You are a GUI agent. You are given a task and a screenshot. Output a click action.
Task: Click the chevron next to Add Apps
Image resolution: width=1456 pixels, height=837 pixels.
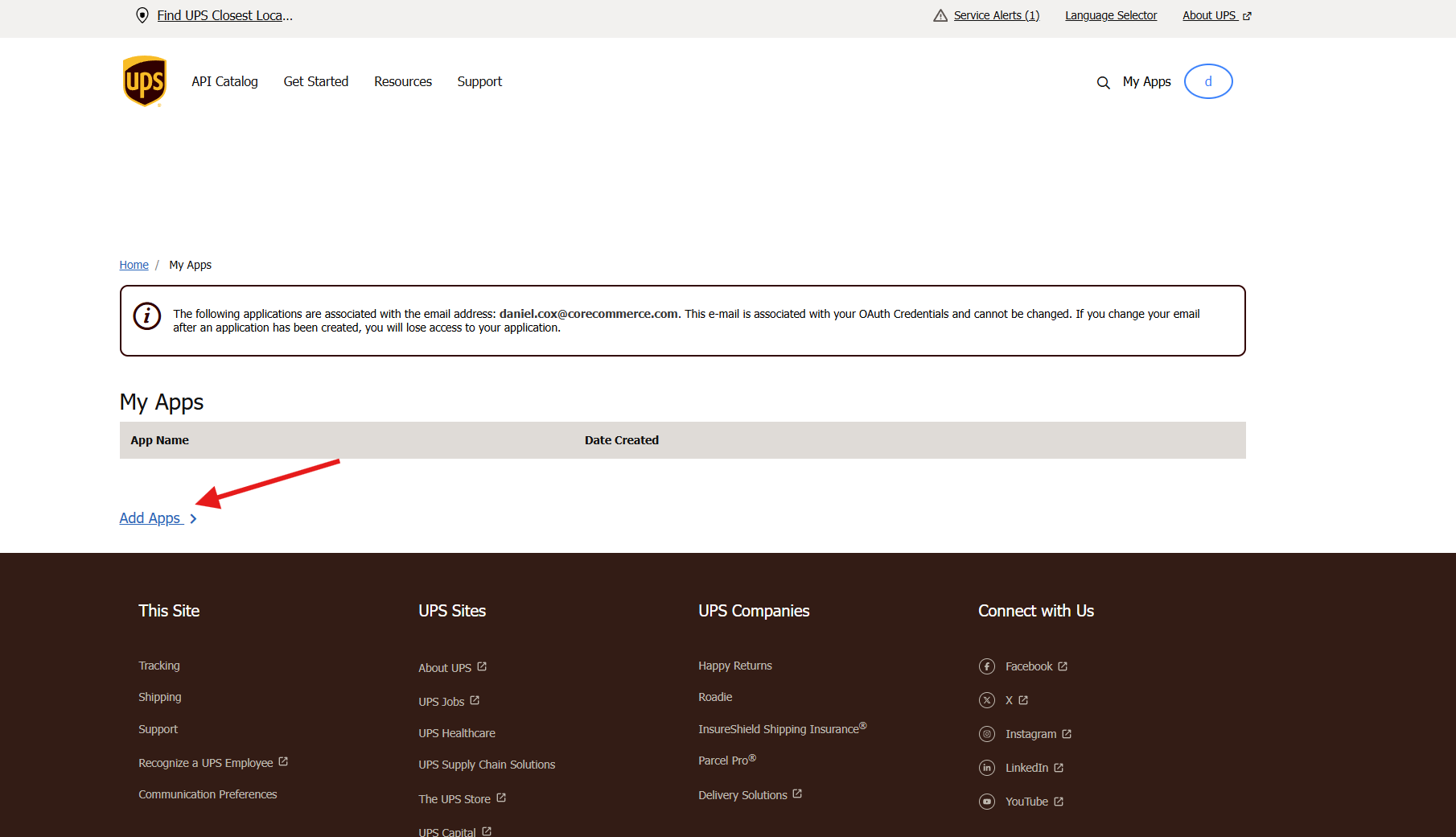(x=193, y=519)
